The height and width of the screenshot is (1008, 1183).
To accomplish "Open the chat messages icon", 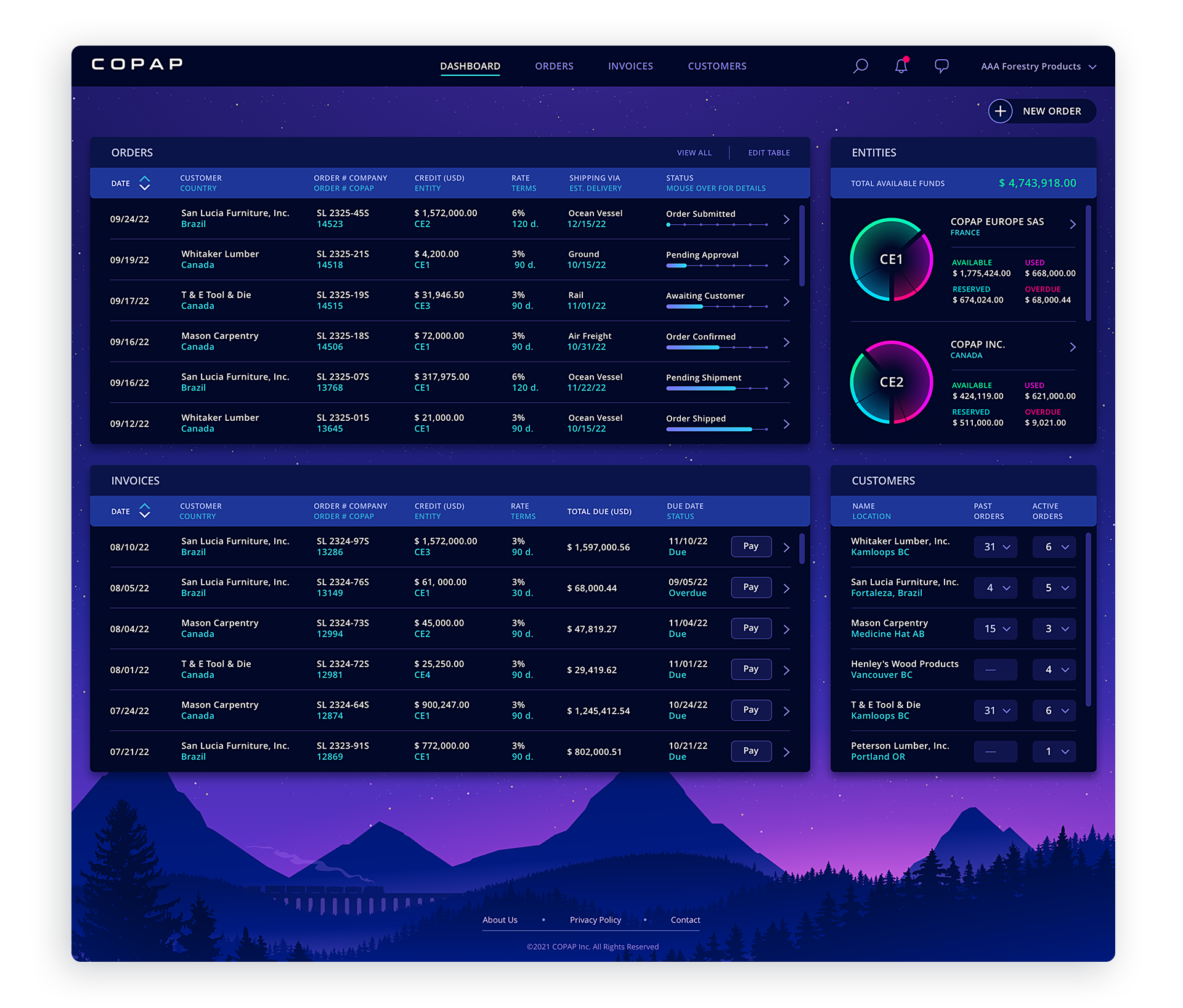I will click(941, 66).
